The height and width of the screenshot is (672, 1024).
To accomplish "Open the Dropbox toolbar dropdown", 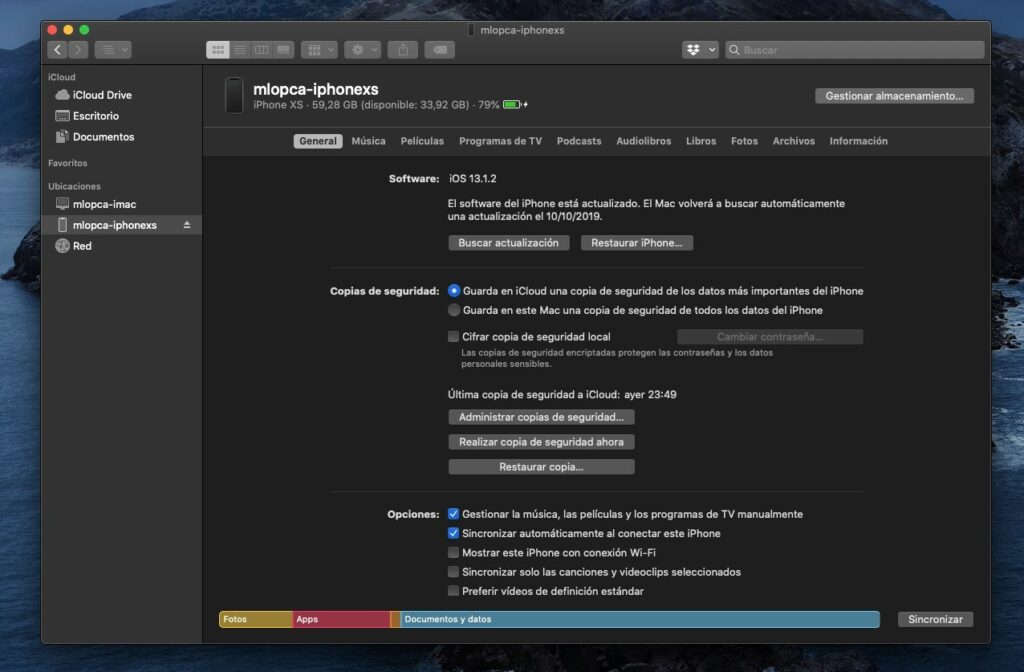I will pyautogui.click(x=700, y=50).
